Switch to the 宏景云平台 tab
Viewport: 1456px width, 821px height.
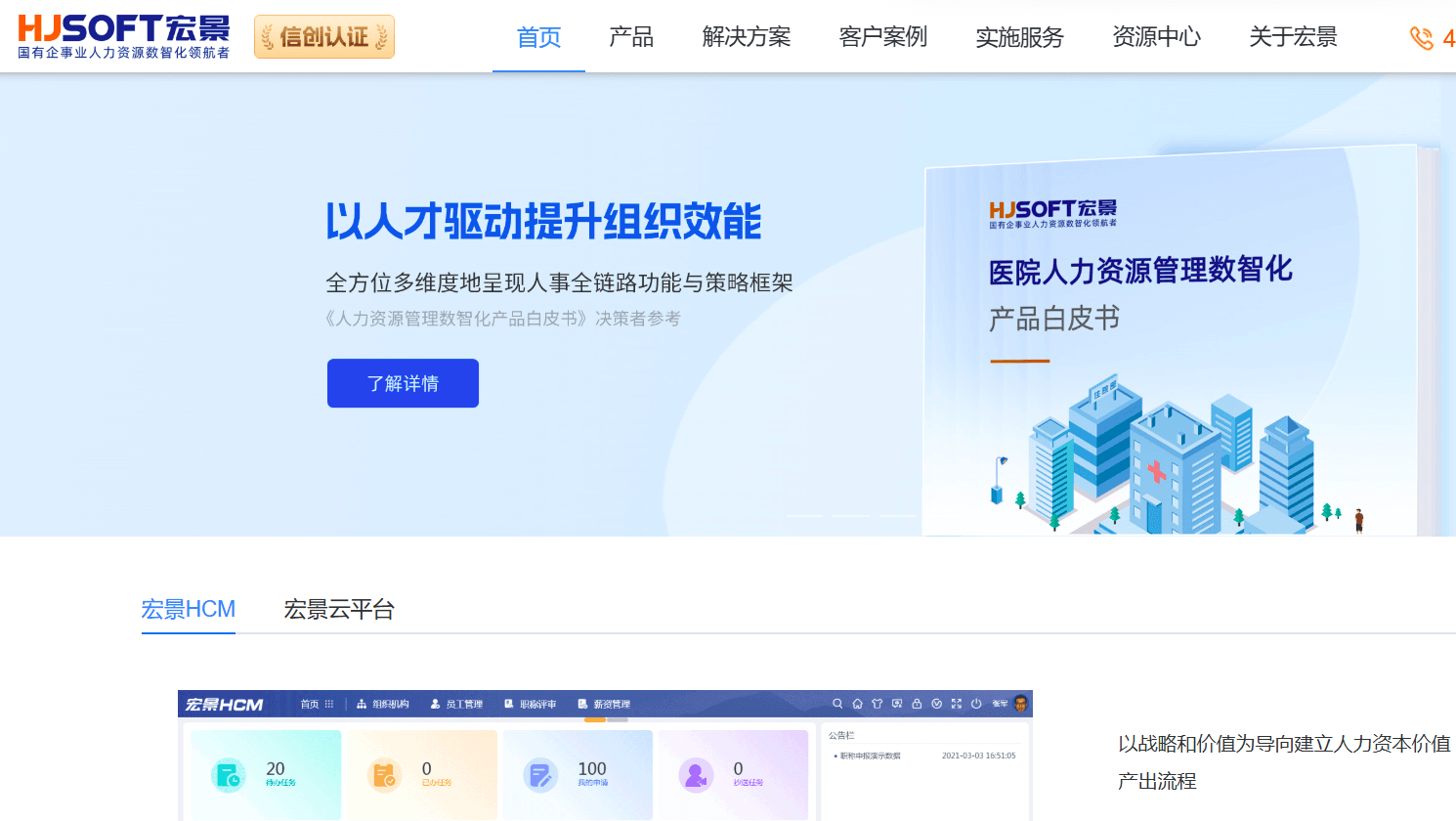point(339,609)
